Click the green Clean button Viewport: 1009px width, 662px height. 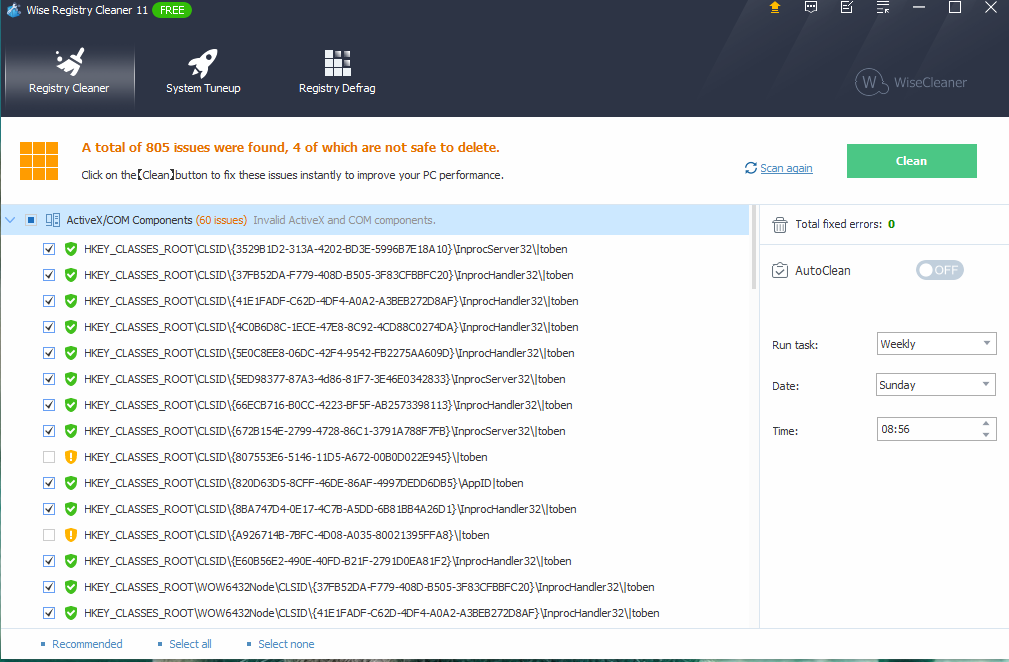[911, 161]
